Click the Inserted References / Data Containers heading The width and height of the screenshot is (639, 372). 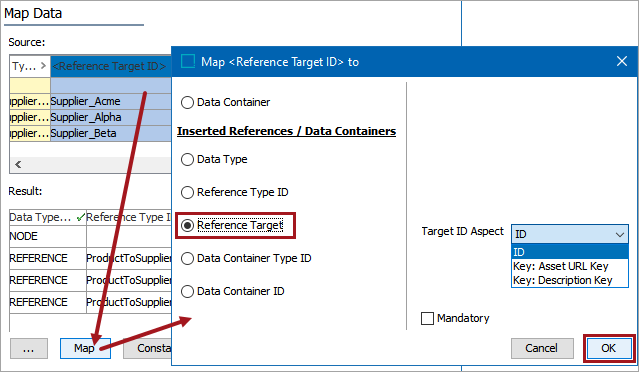coord(286,131)
